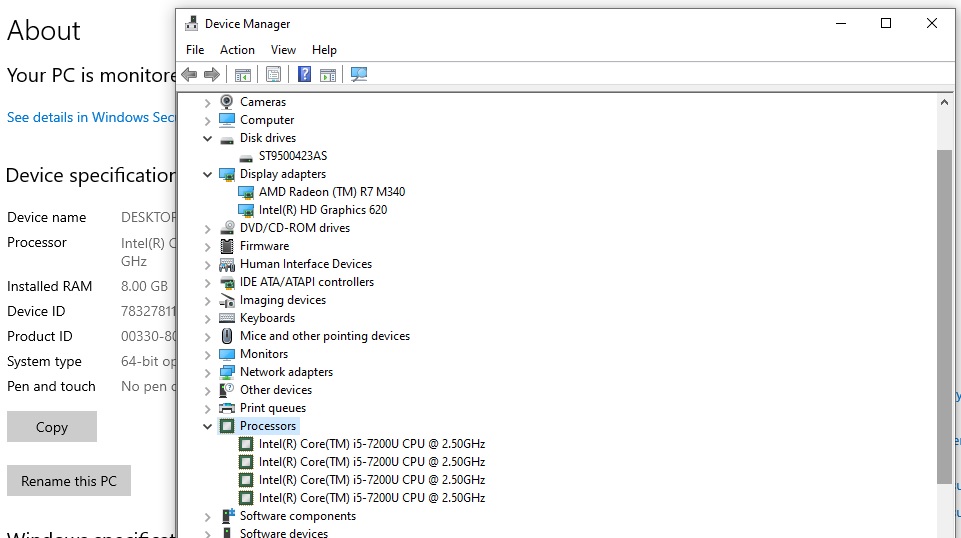Click the scrollbar up arrow in Device Manager

[944, 102]
